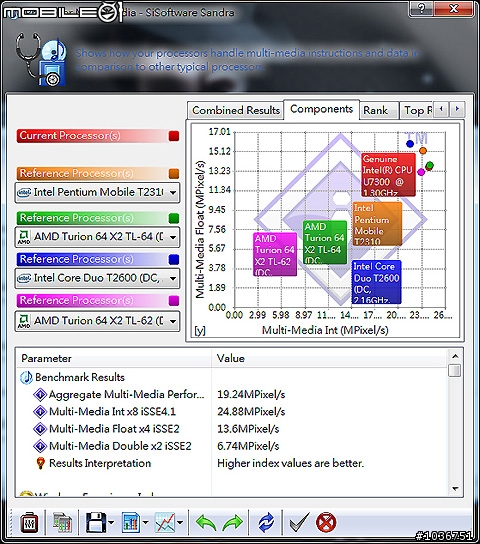
Task: Click Multi-Media Float x4 iSSE2 diamond icon
Action: (40, 429)
